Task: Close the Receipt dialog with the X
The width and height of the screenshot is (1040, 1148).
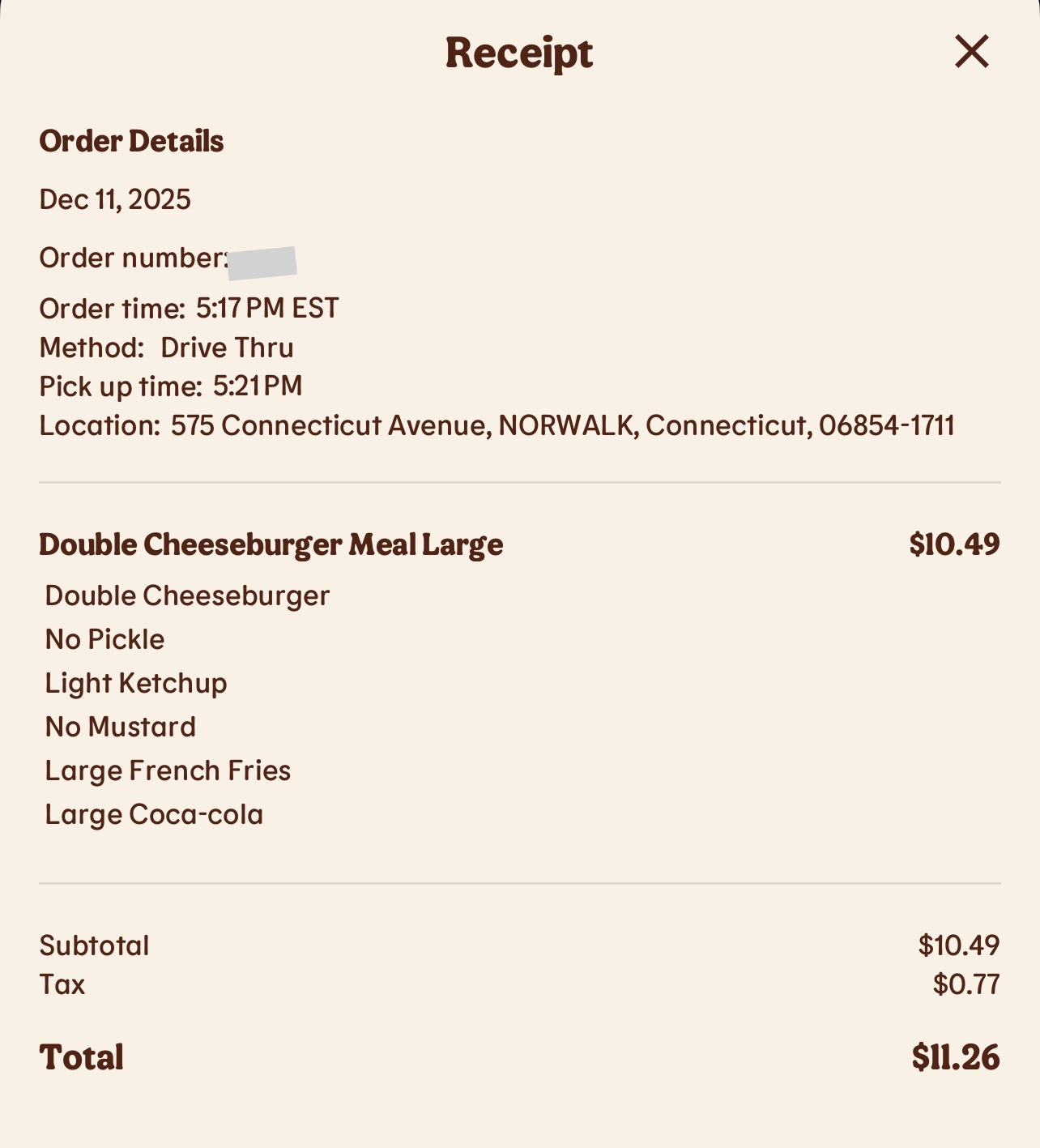Action: 971,52
